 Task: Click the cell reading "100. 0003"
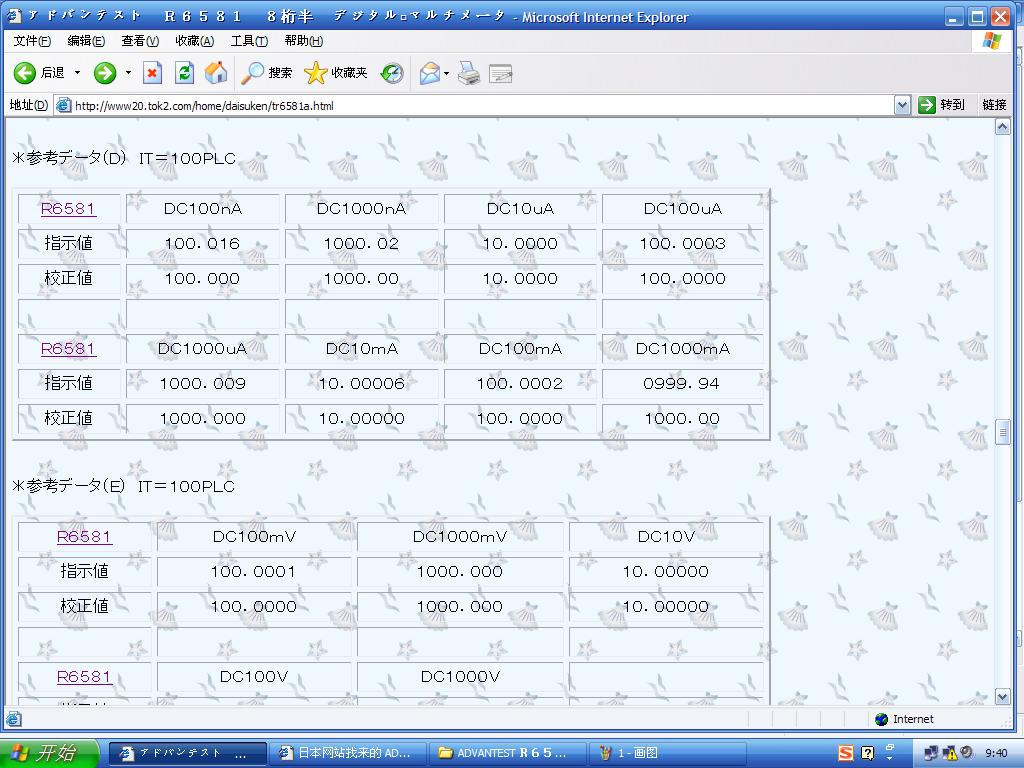pos(682,244)
